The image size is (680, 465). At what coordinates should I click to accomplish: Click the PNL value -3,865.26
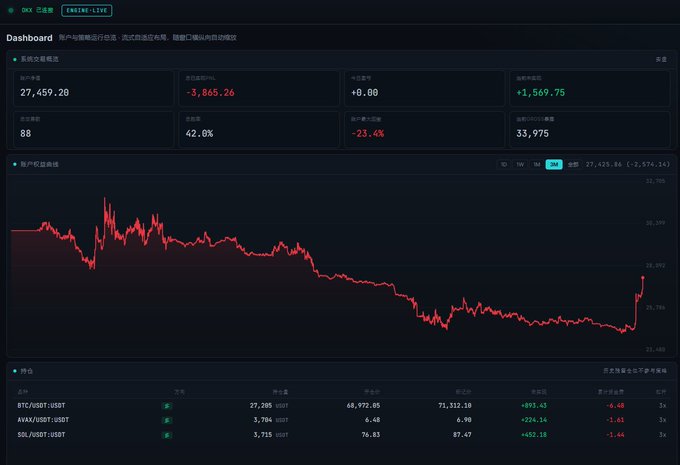210,92
